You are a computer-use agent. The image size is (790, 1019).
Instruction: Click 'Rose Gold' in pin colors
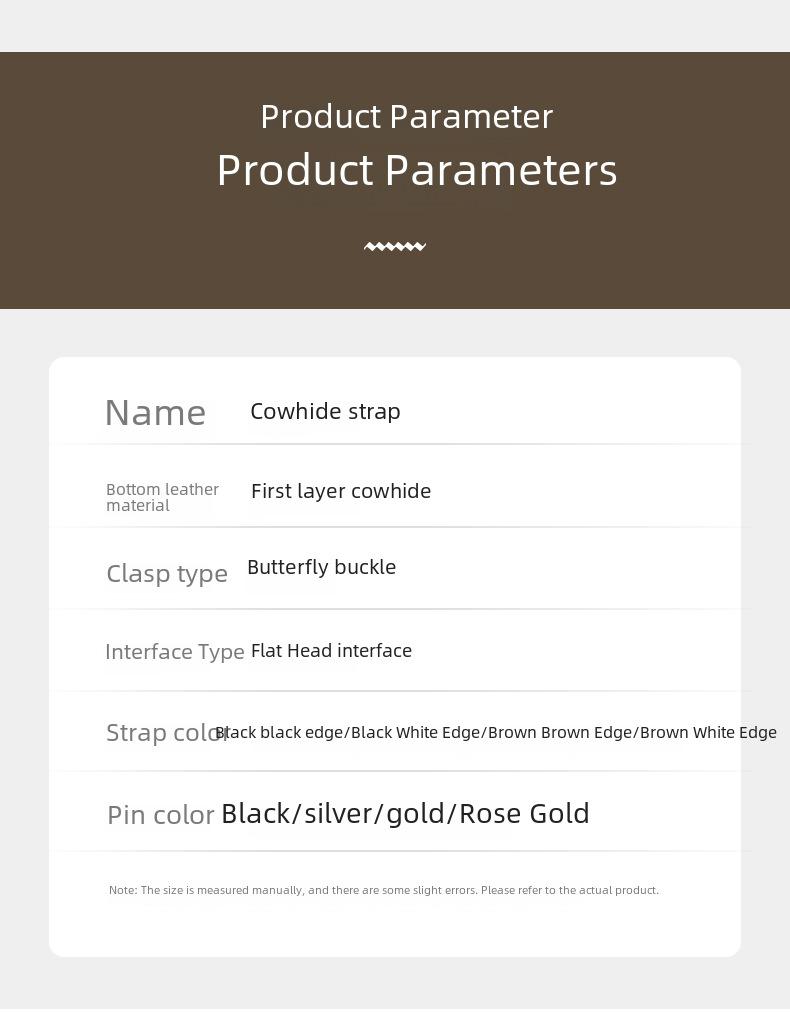pos(524,814)
